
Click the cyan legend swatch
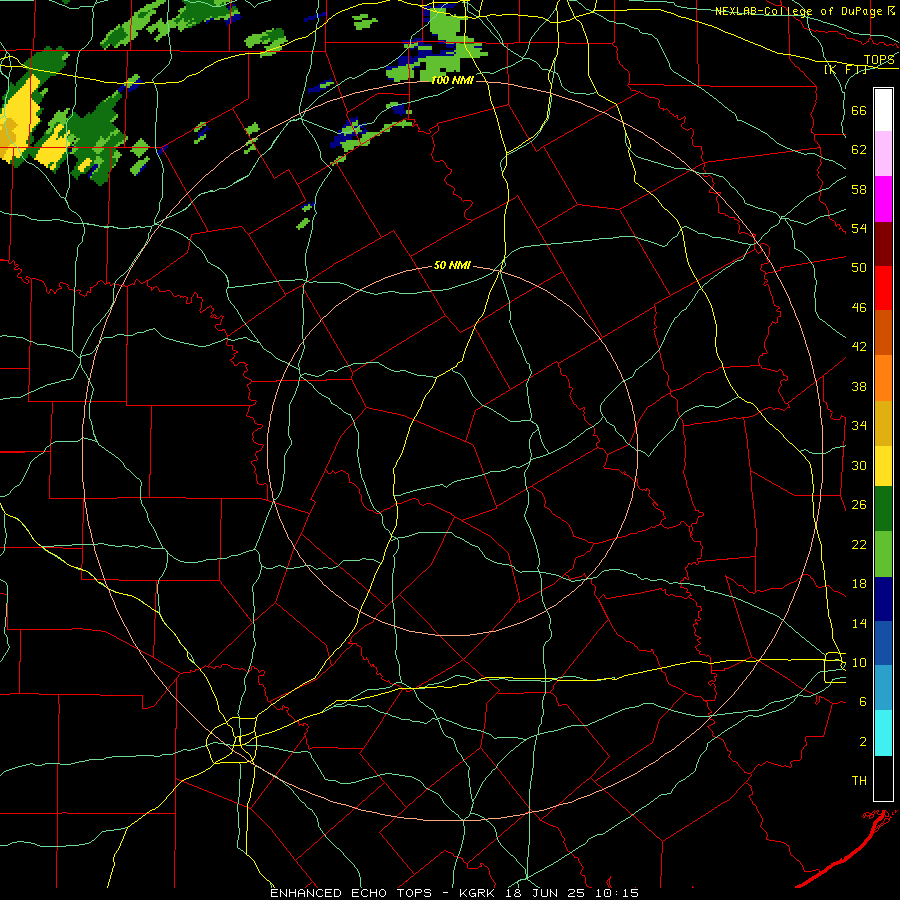[x=883, y=733]
